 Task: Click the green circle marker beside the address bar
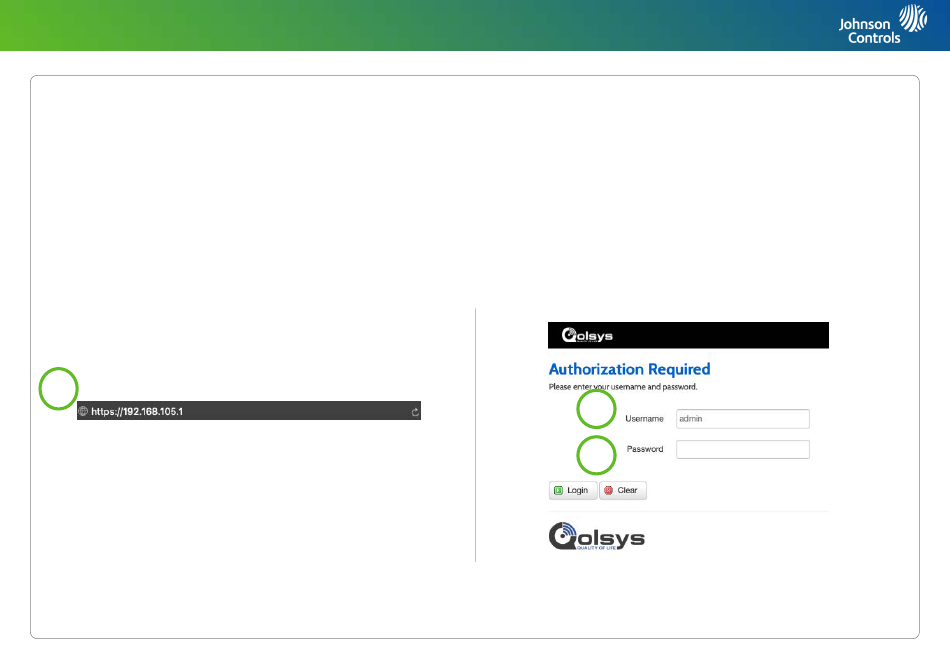pyautogui.click(x=59, y=389)
